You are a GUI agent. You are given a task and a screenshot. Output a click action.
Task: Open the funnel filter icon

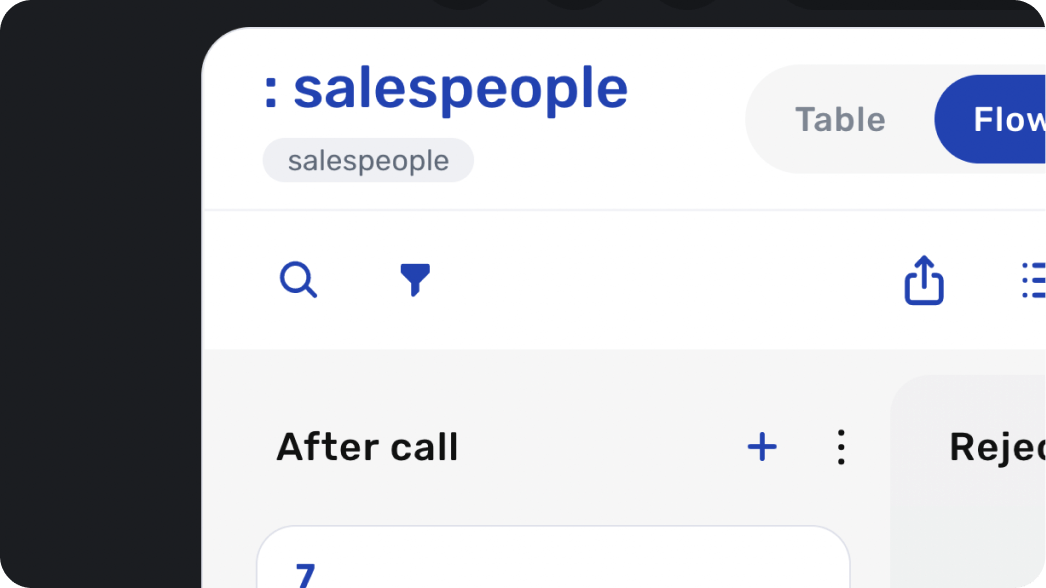point(414,280)
